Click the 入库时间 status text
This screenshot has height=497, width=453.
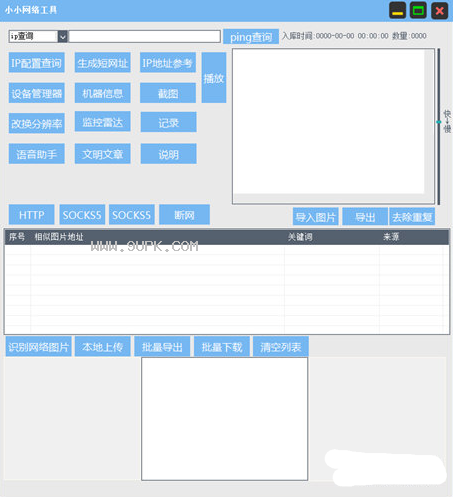(x=335, y=36)
